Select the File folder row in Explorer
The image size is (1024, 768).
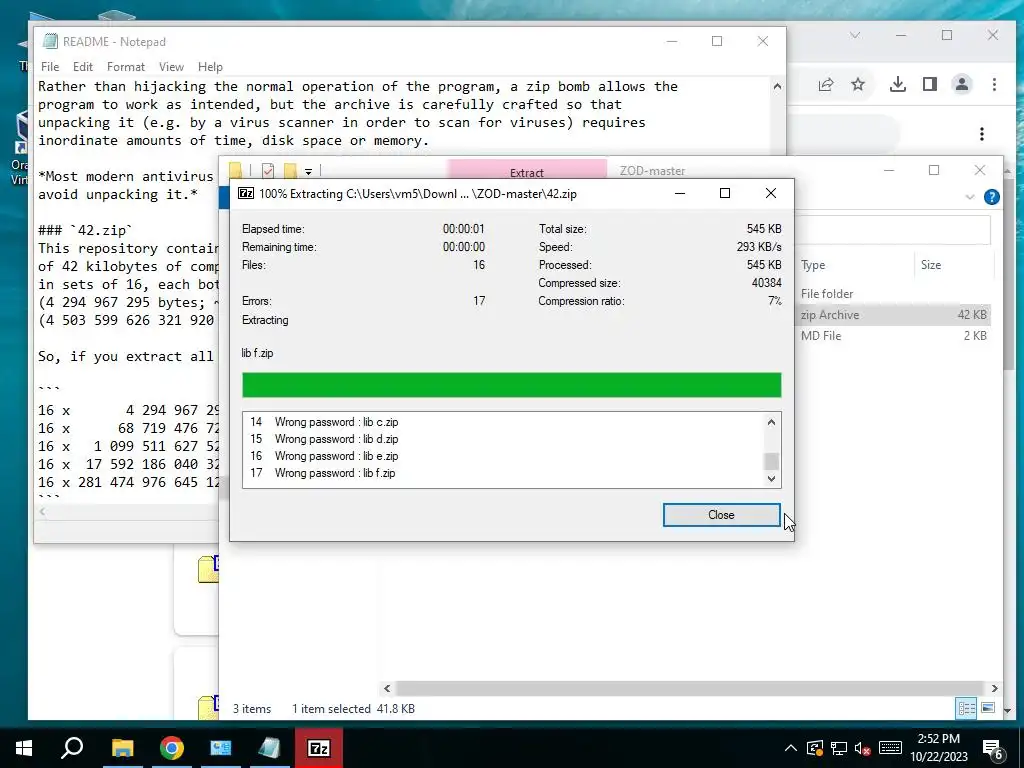894,294
